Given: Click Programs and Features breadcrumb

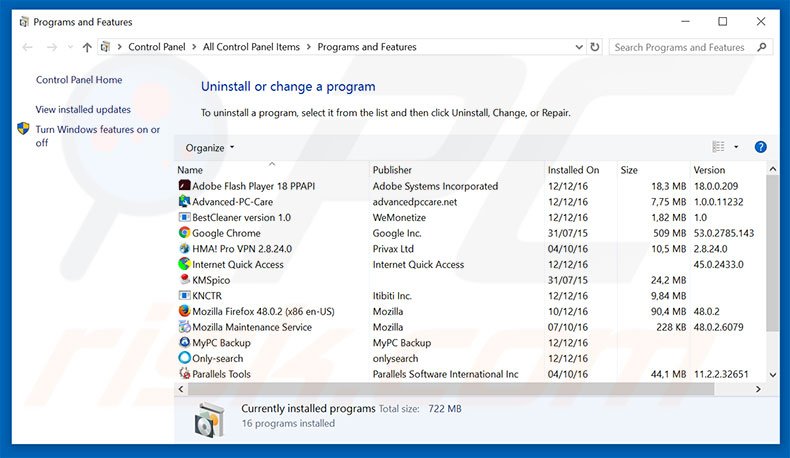Looking at the screenshot, I should [367, 47].
